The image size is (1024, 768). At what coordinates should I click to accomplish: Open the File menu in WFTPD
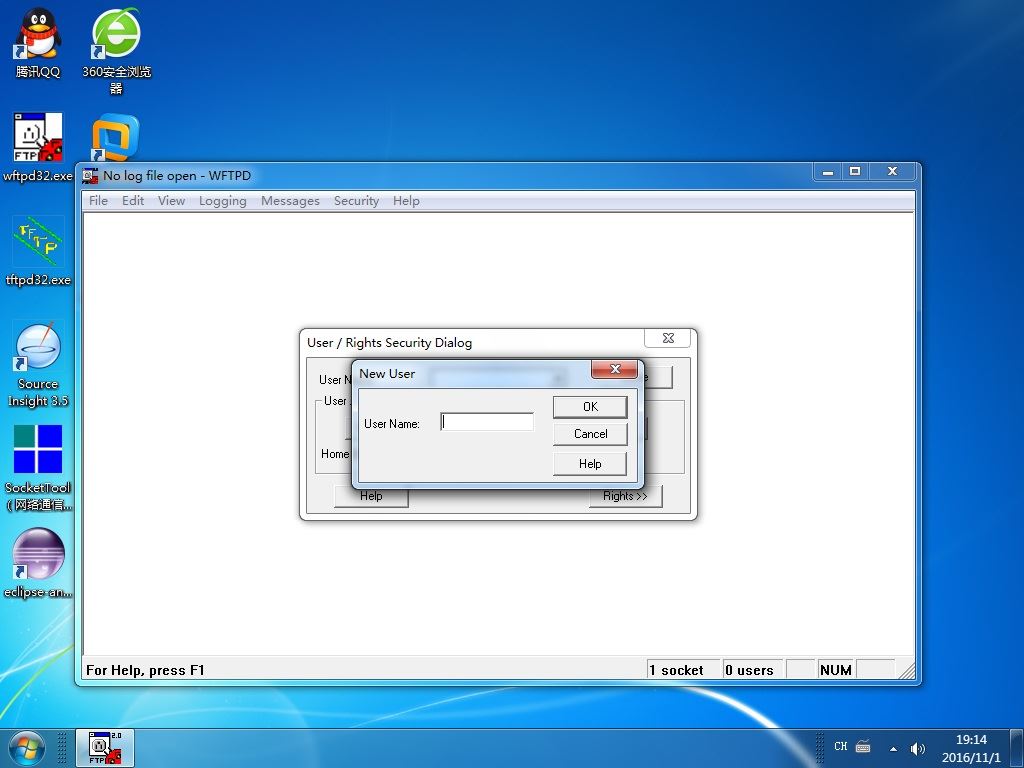pos(98,201)
